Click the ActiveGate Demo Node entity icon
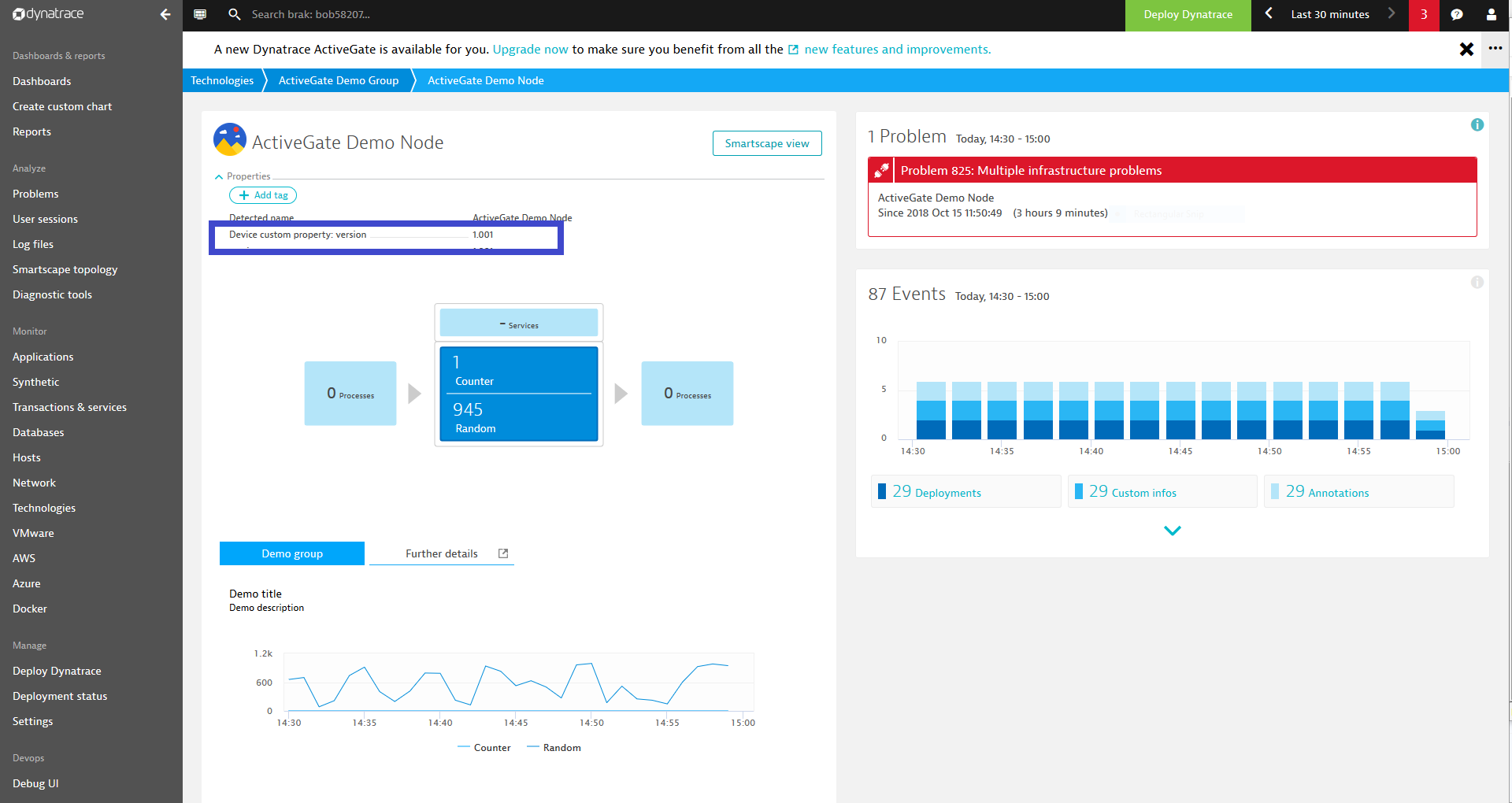The width and height of the screenshot is (1512, 803). pos(230,139)
